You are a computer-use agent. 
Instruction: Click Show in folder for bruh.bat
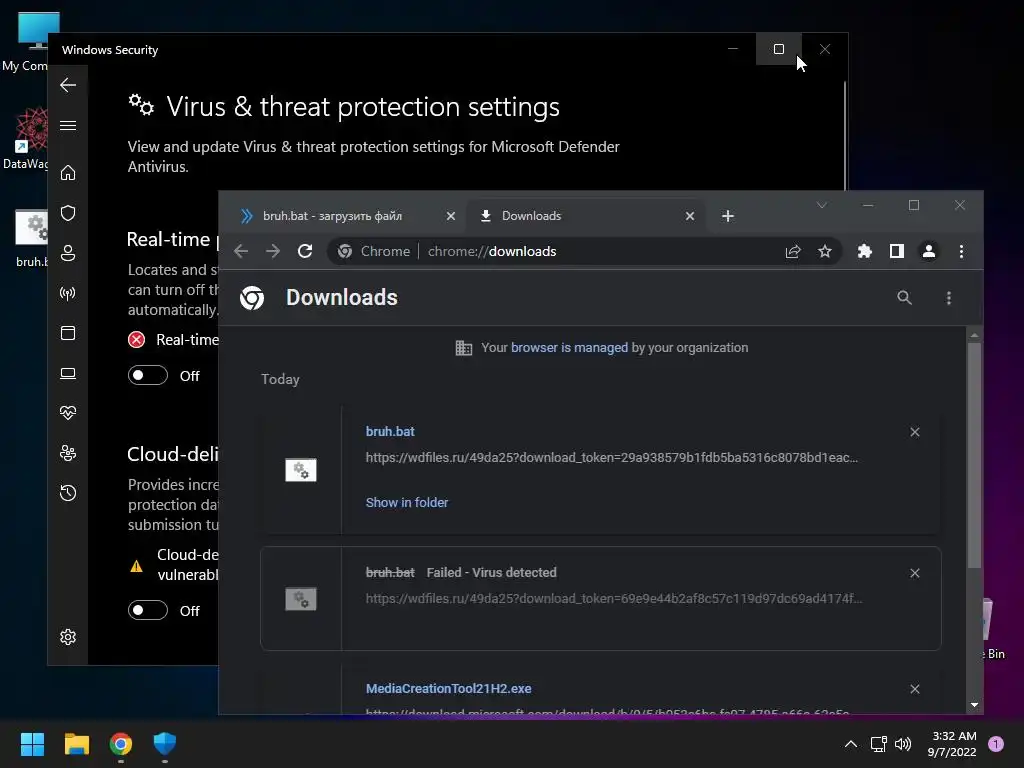(407, 502)
